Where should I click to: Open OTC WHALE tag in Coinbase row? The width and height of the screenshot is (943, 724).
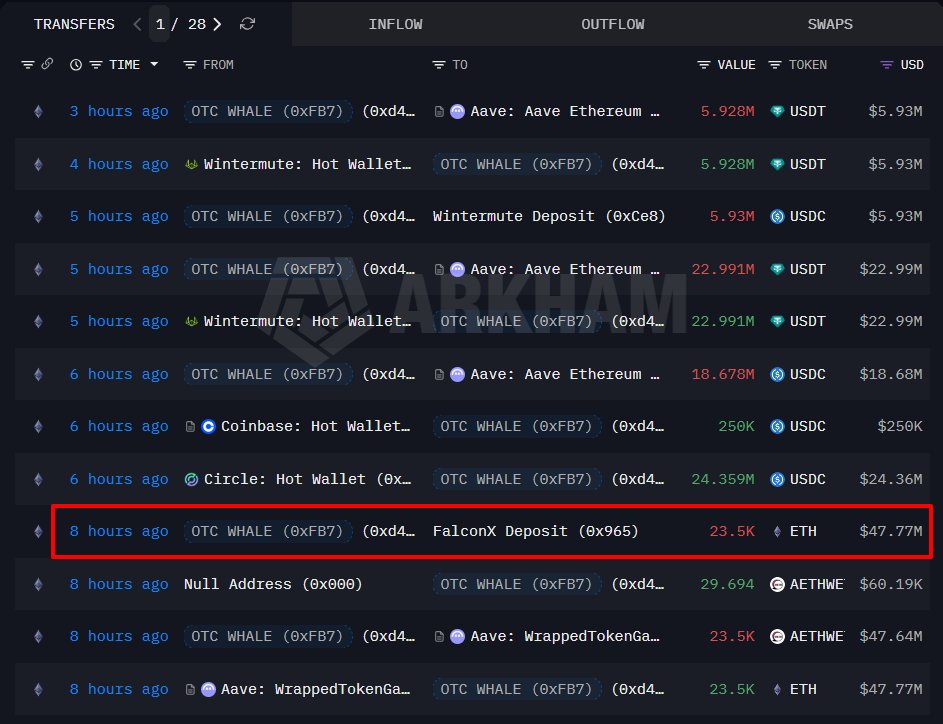coord(517,426)
